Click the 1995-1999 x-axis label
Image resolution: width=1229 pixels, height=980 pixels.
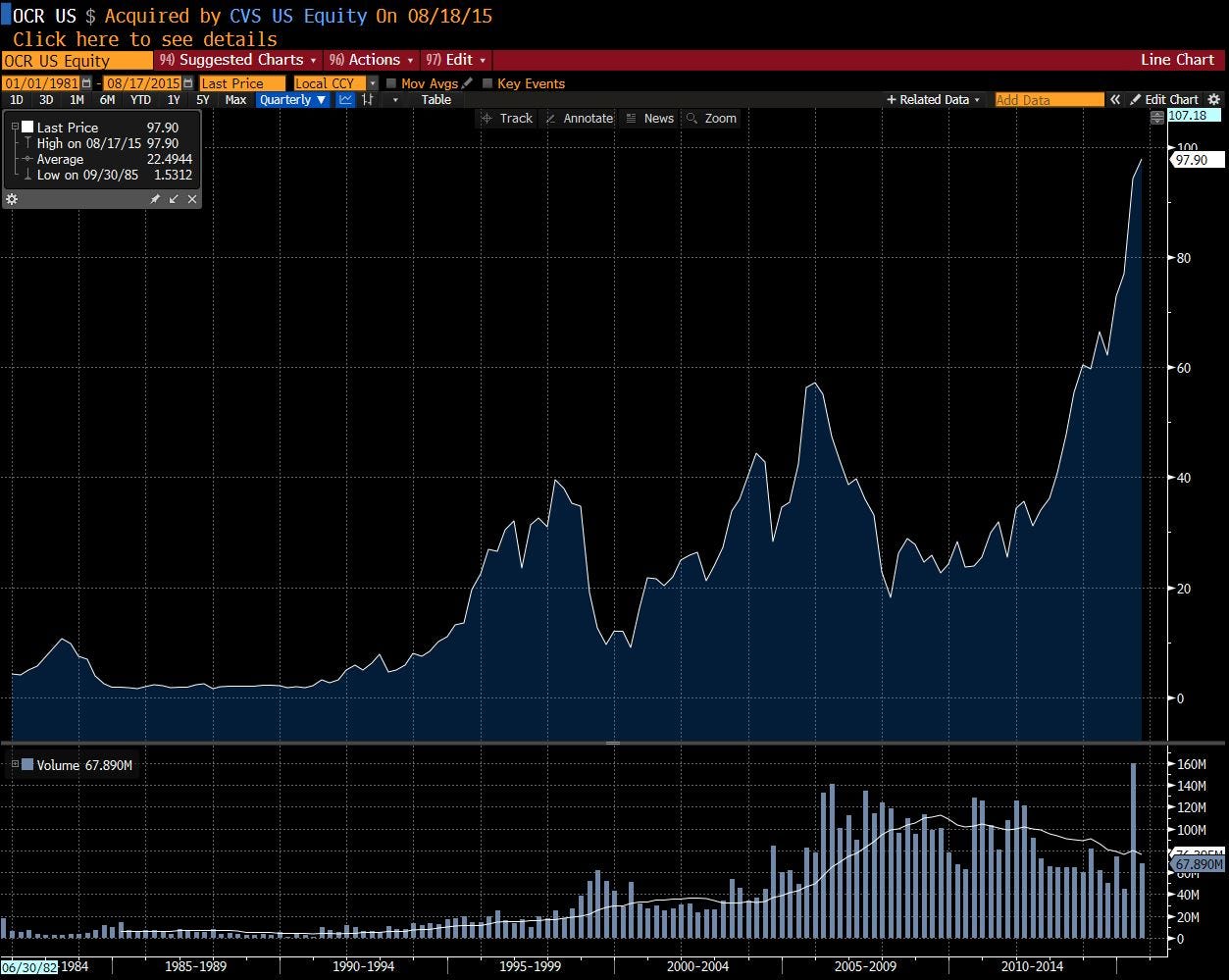click(530, 966)
